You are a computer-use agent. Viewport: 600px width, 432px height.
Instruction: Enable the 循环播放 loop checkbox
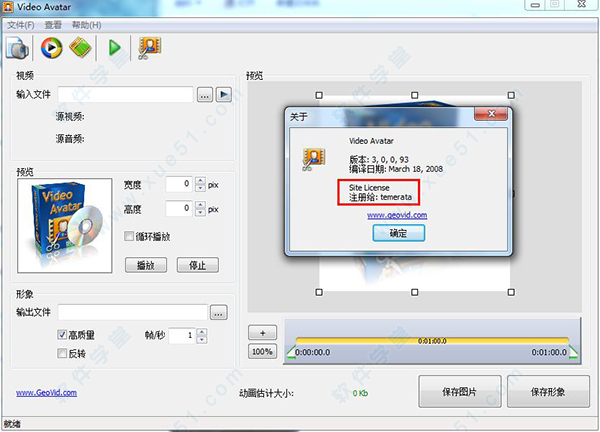click(129, 236)
